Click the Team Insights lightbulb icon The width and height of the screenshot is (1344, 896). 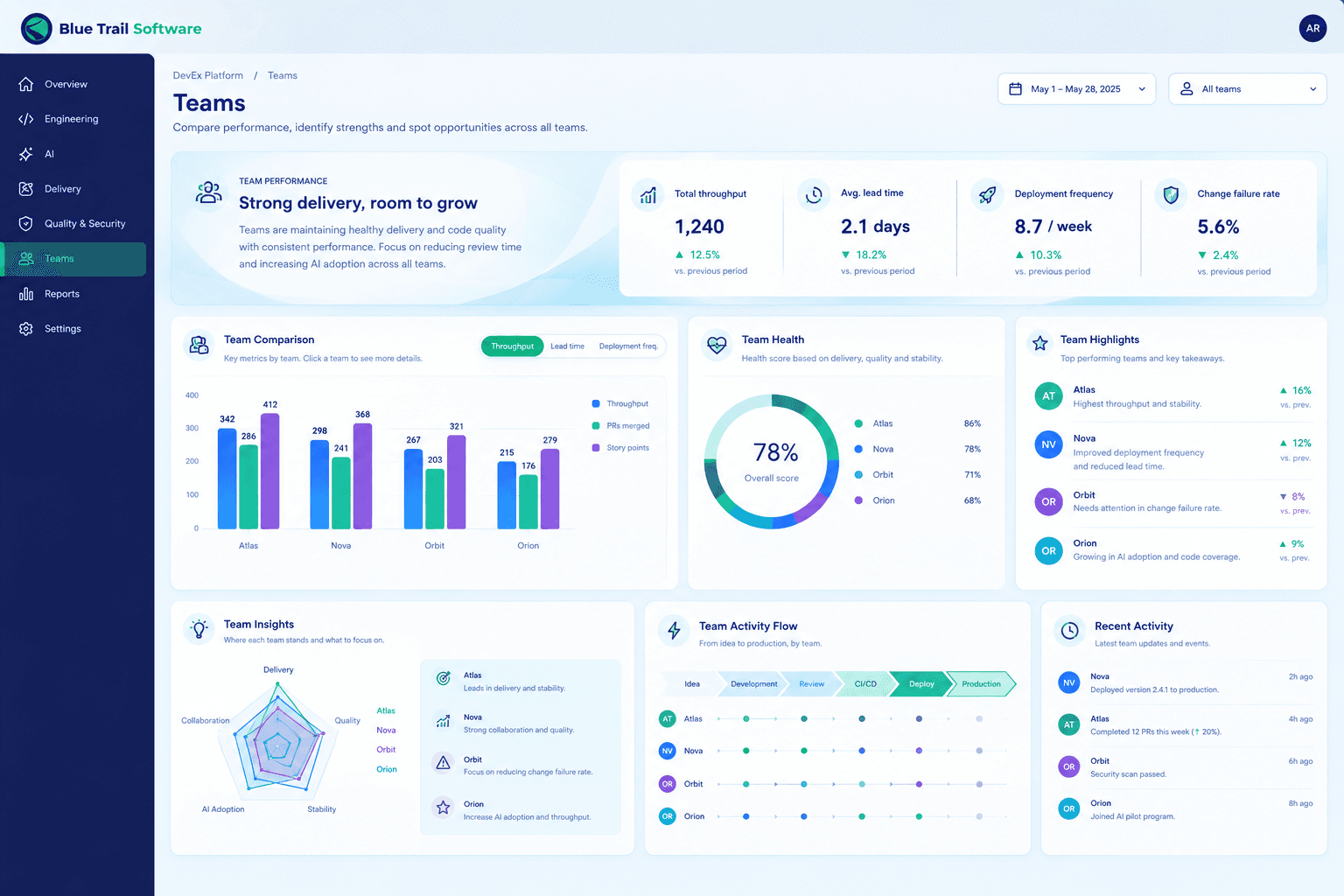click(199, 629)
